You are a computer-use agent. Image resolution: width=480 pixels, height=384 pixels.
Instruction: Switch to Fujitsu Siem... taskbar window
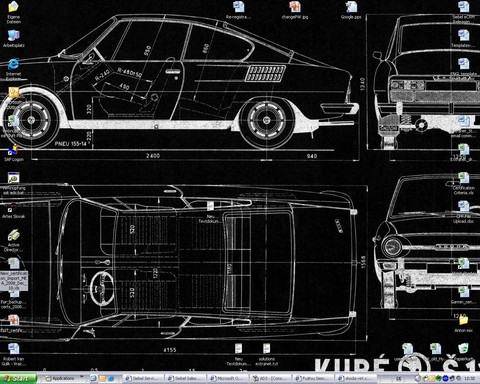[x=312, y=378]
